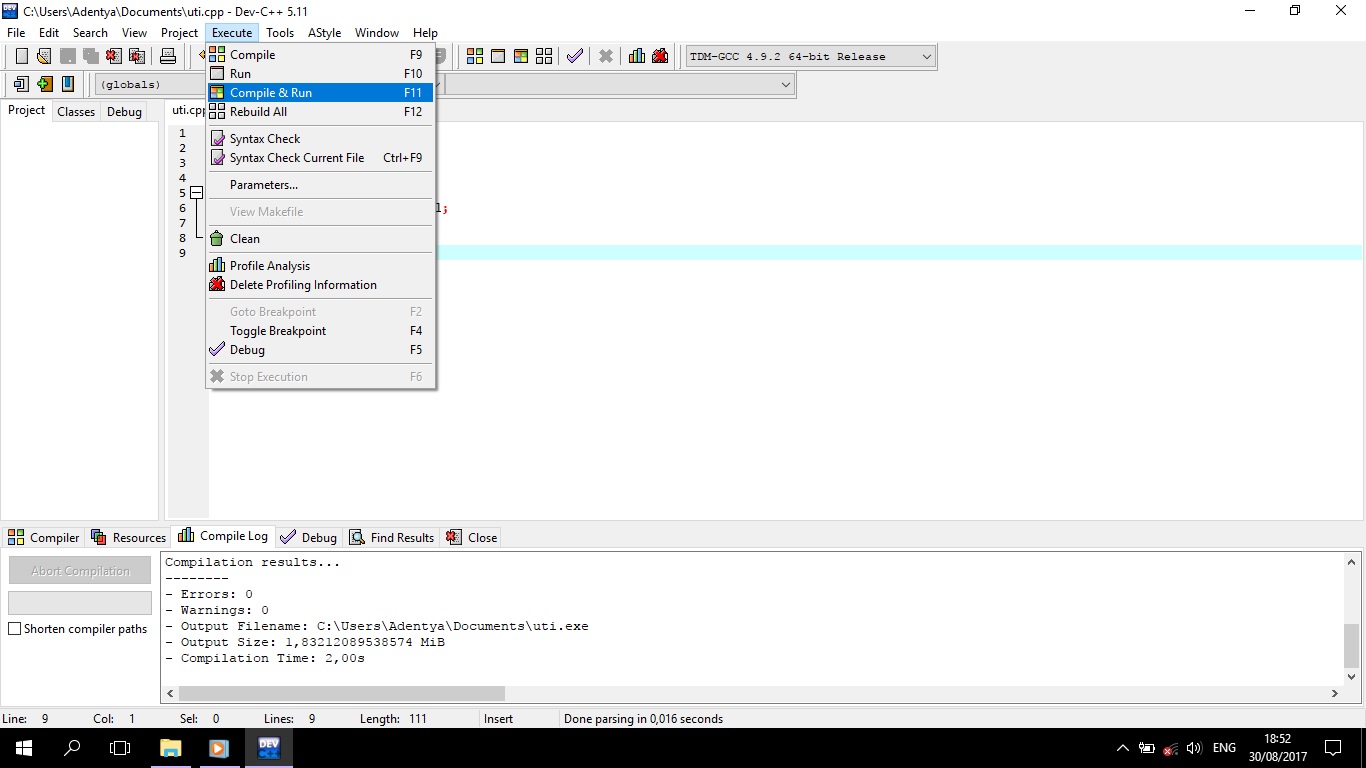Toggle Breakpoint from the Execute menu

278,331
